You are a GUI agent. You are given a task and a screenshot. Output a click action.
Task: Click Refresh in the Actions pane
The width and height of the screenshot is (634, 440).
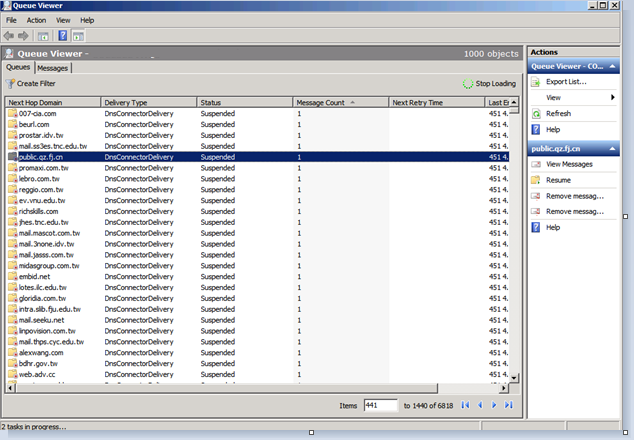(558, 114)
